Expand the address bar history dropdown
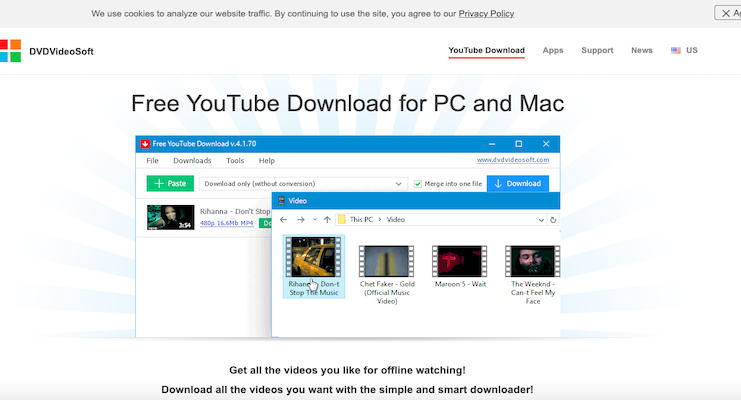 point(541,220)
